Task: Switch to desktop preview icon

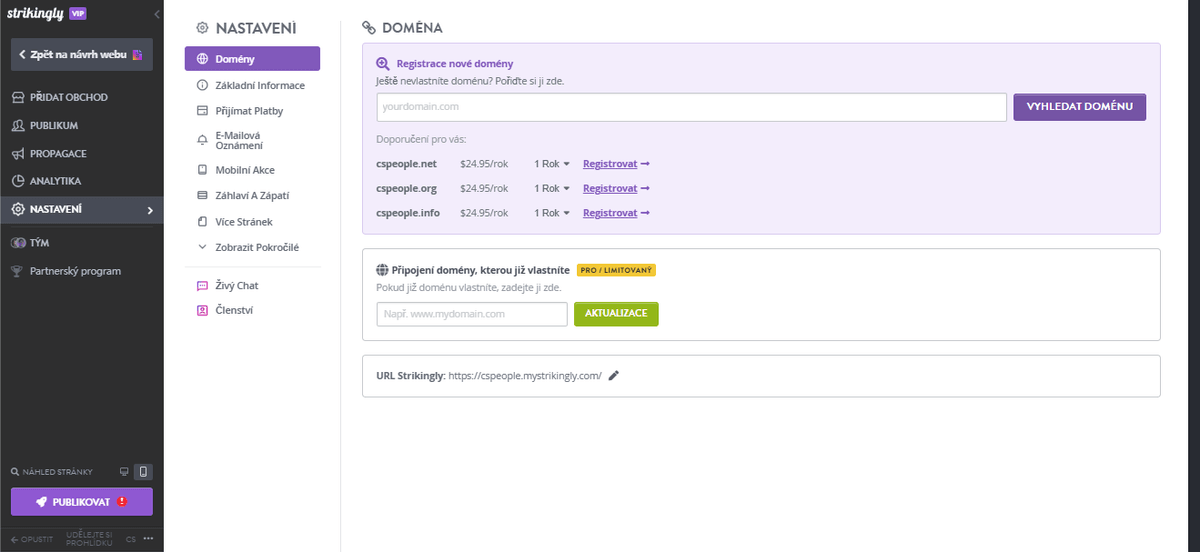Action: [x=124, y=471]
